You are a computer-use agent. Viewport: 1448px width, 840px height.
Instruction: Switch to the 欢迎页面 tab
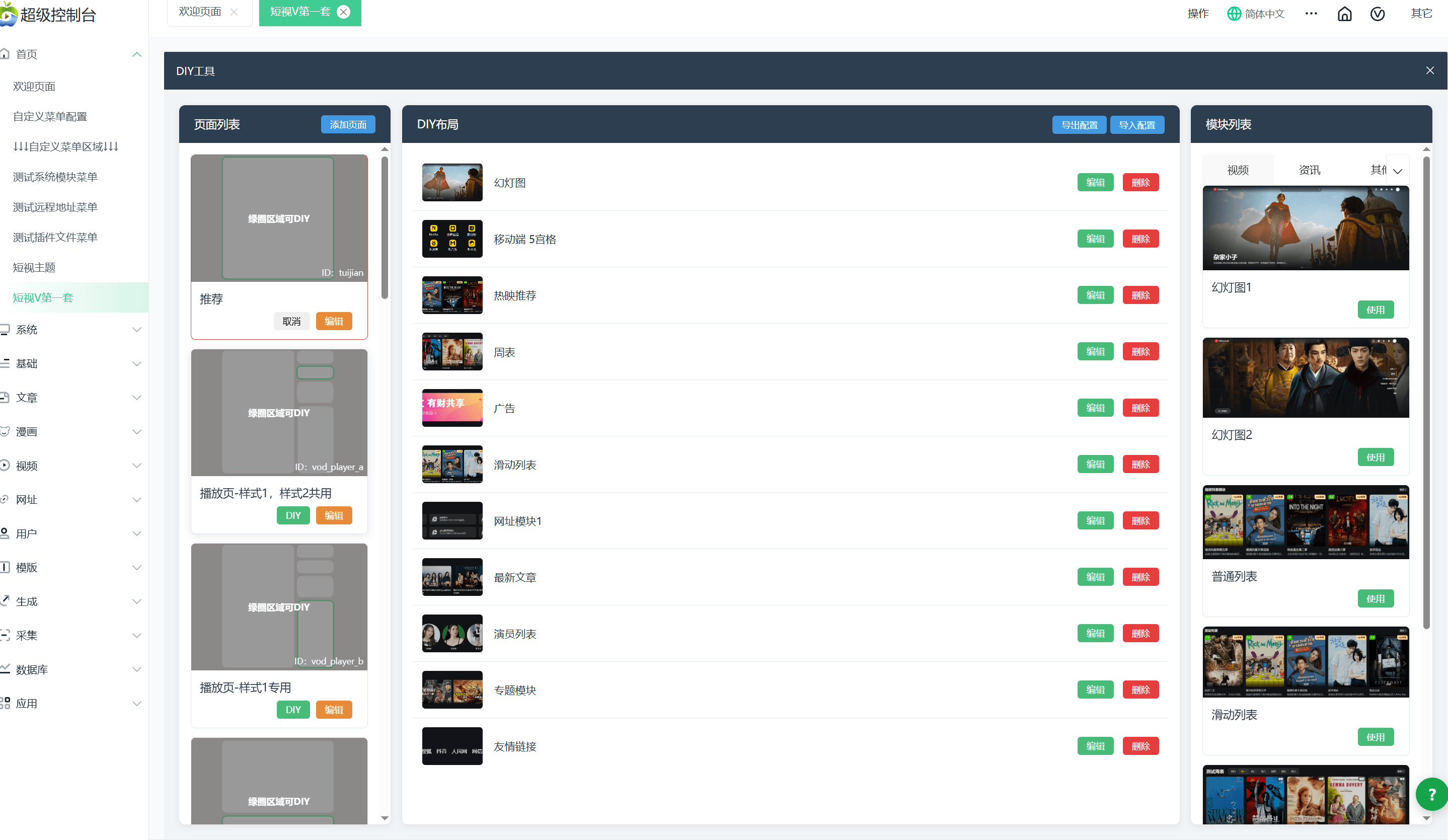click(x=200, y=12)
